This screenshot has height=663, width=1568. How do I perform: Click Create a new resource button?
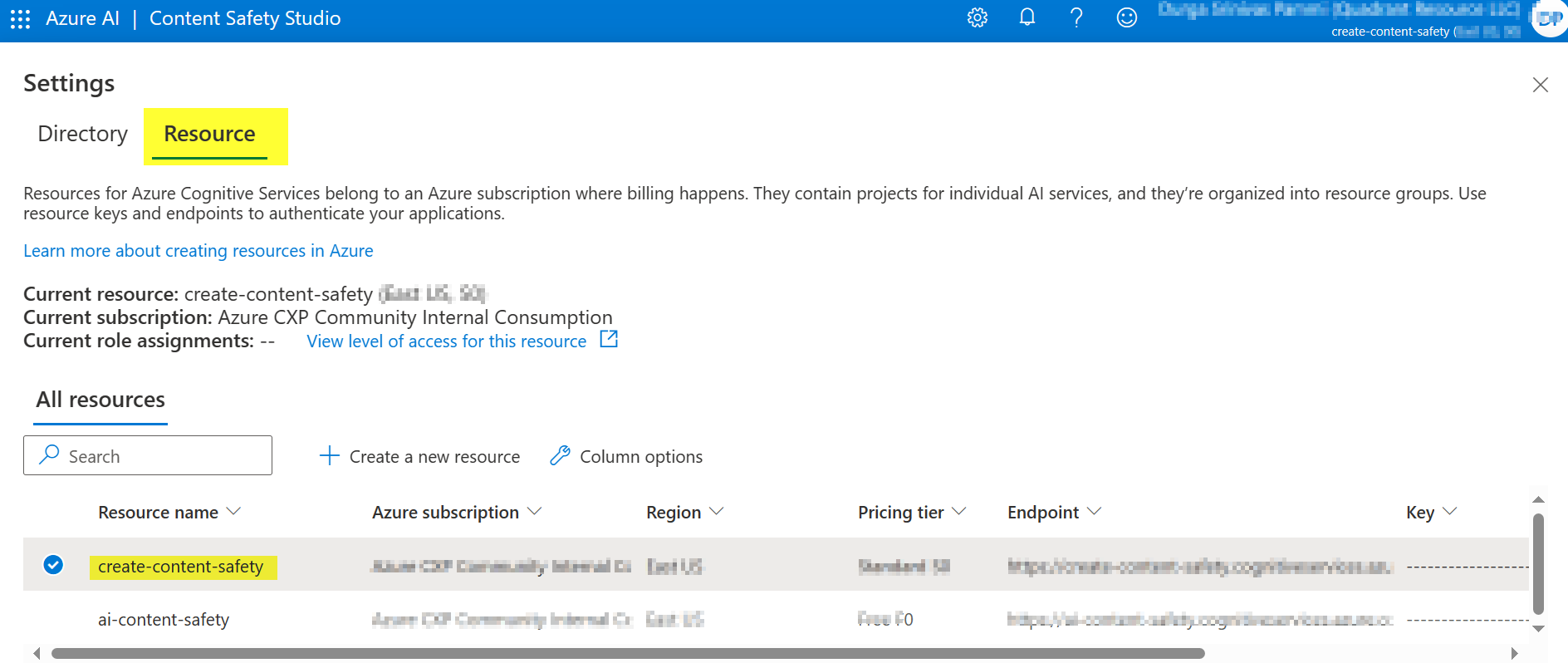(x=420, y=456)
